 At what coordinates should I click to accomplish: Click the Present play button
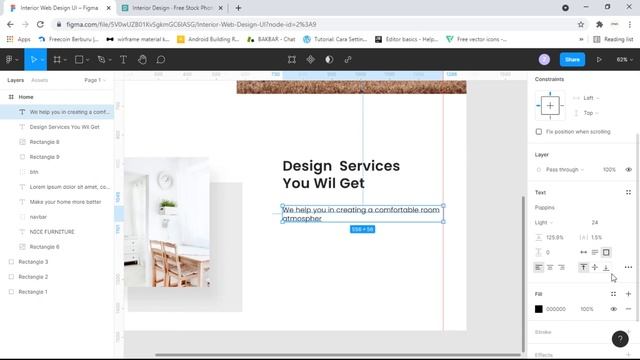[599, 60]
